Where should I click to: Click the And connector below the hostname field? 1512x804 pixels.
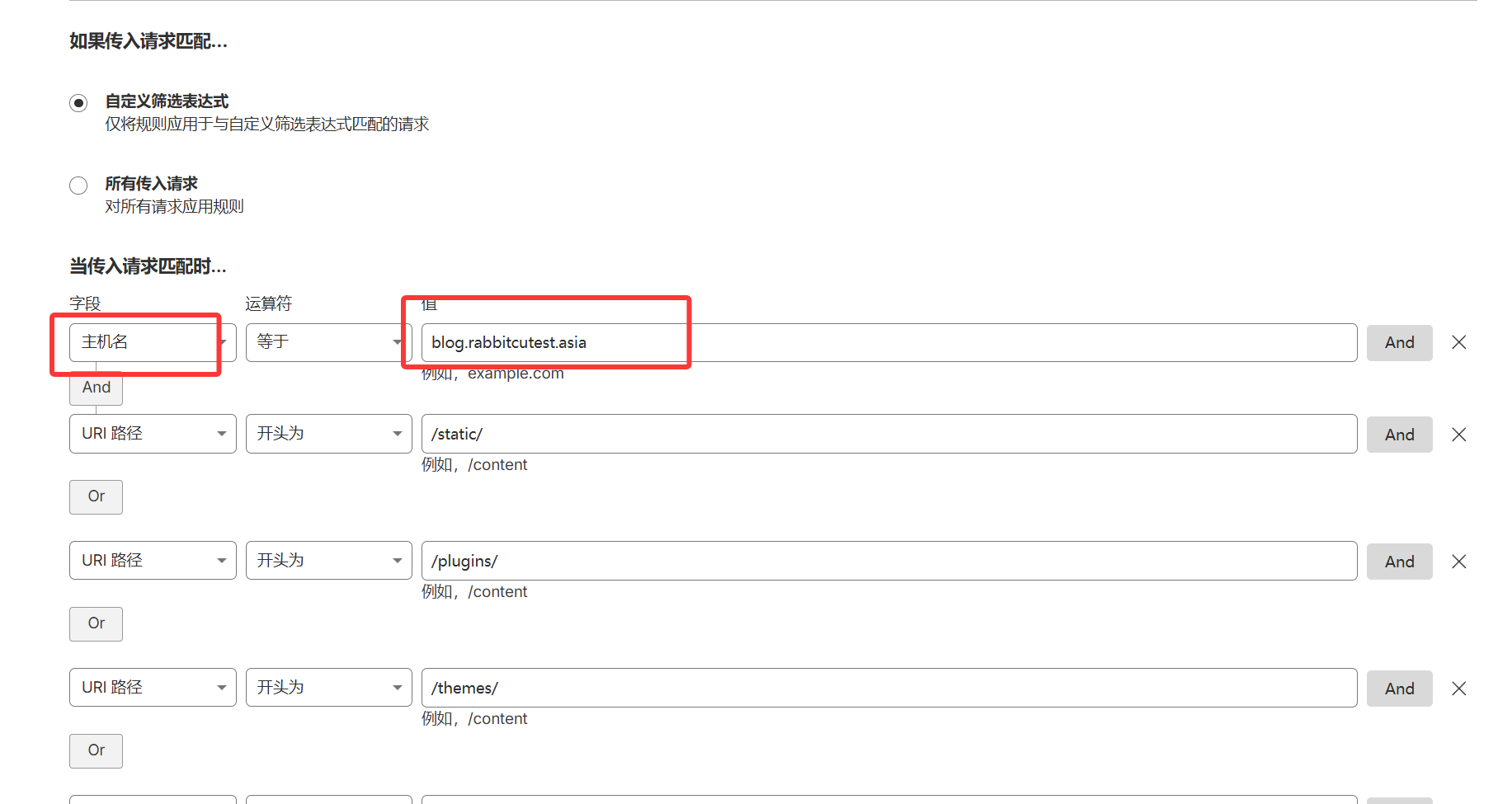[x=96, y=388]
